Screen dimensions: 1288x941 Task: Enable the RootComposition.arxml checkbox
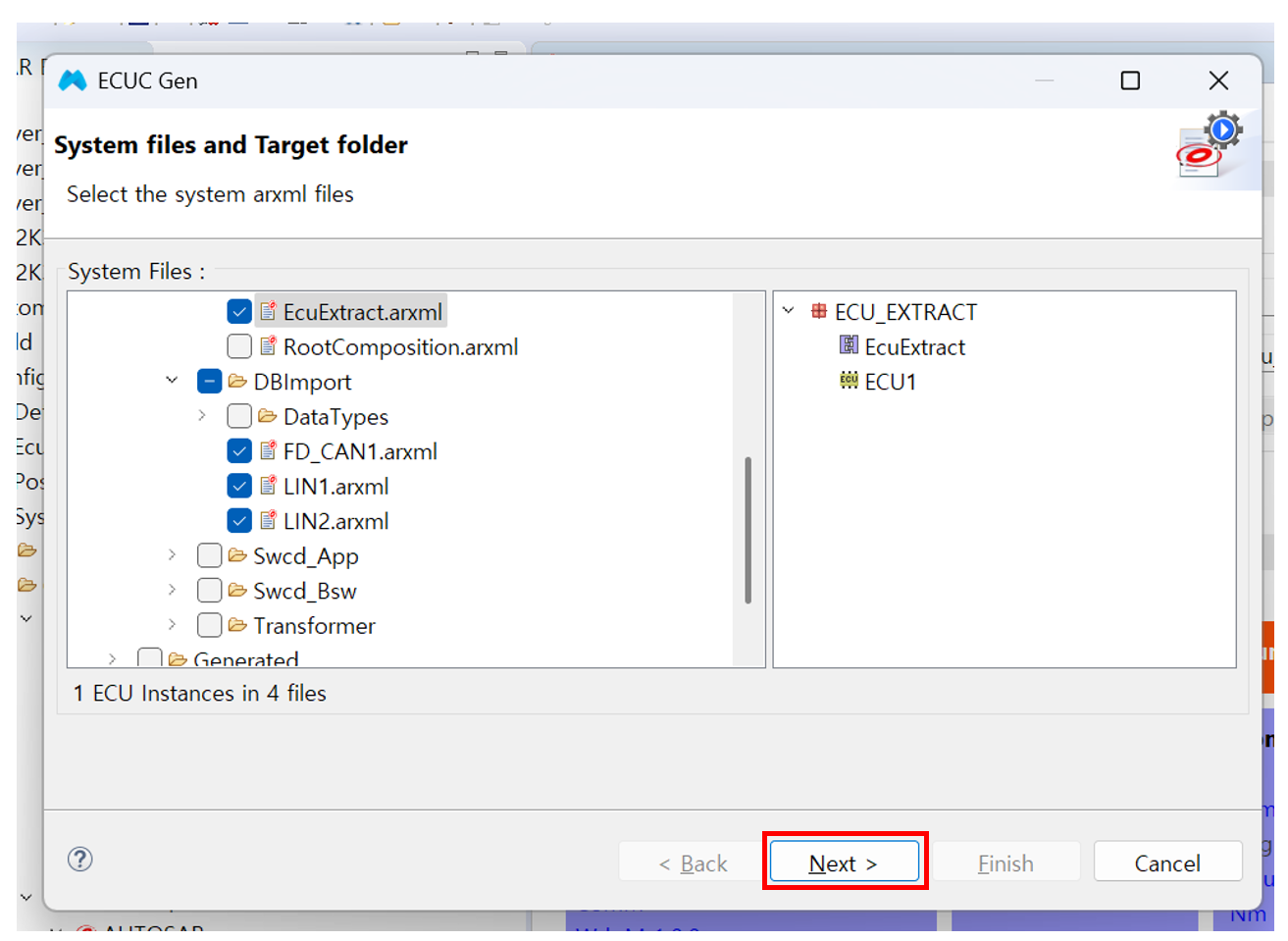coord(239,346)
